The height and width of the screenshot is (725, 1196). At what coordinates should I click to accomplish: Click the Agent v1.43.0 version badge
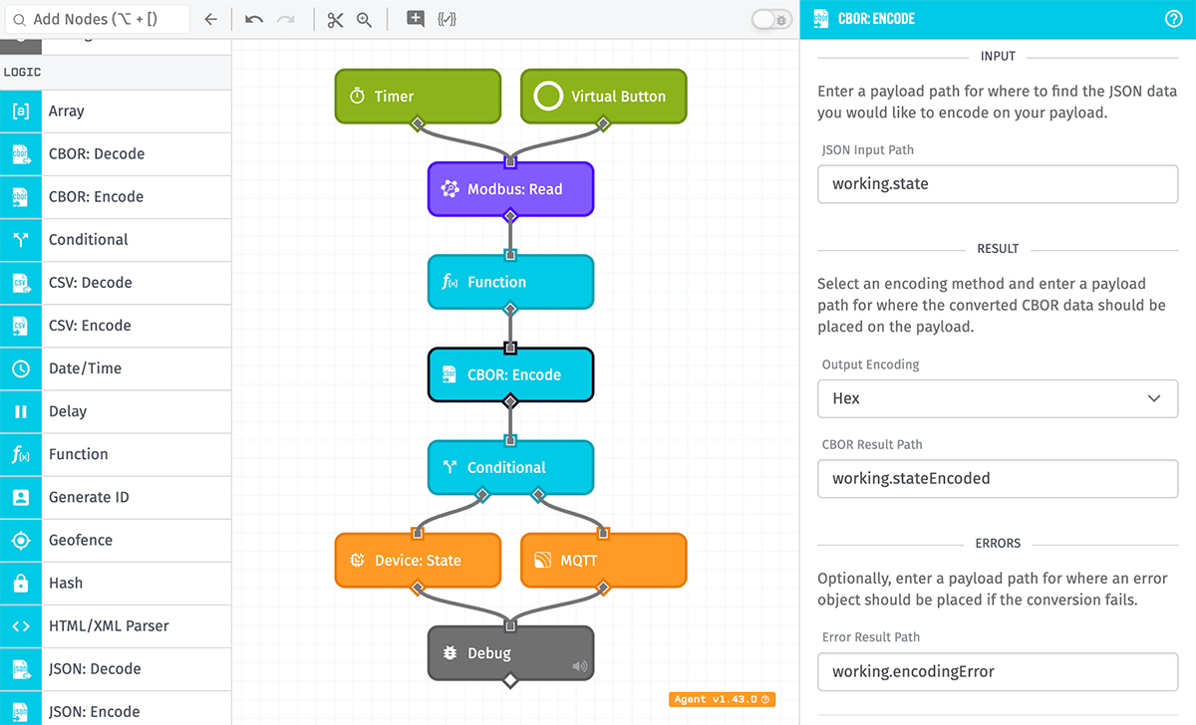(720, 699)
